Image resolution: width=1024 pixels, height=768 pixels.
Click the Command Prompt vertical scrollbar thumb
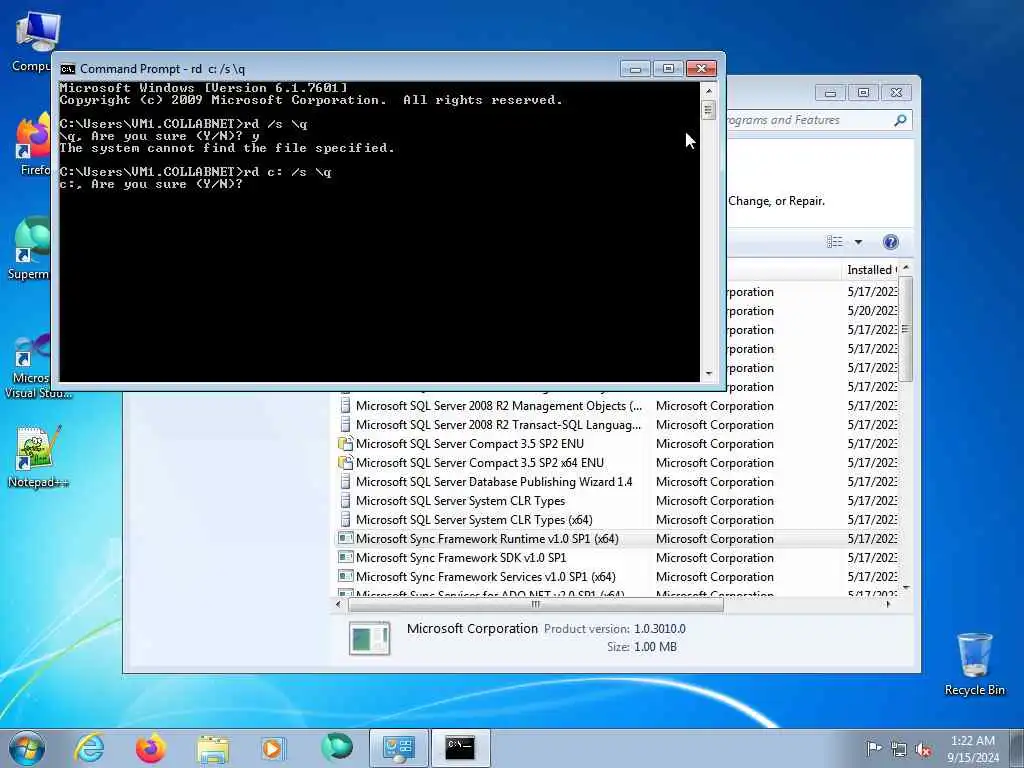pyautogui.click(x=709, y=109)
